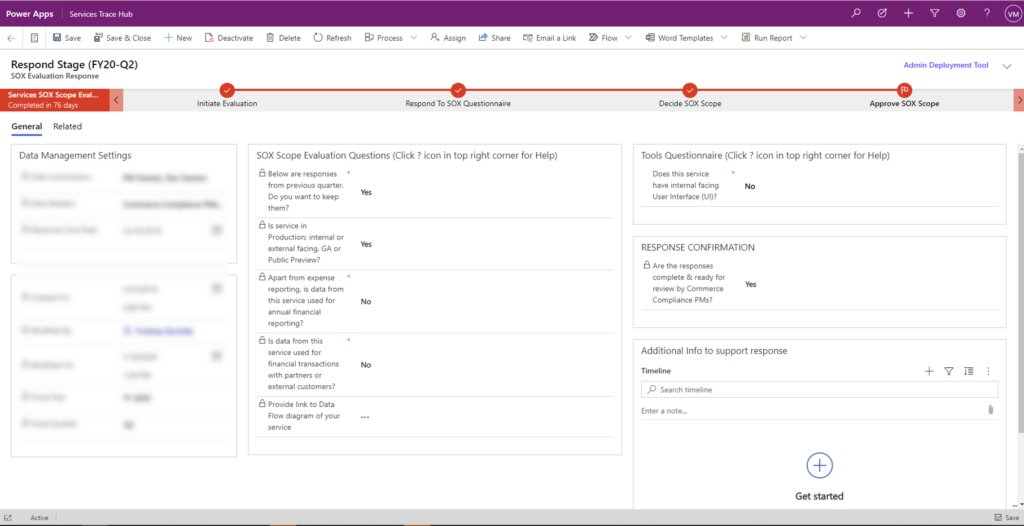Save the record from toolbar
Viewport: 1024px width, 526px height.
click(x=67, y=38)
